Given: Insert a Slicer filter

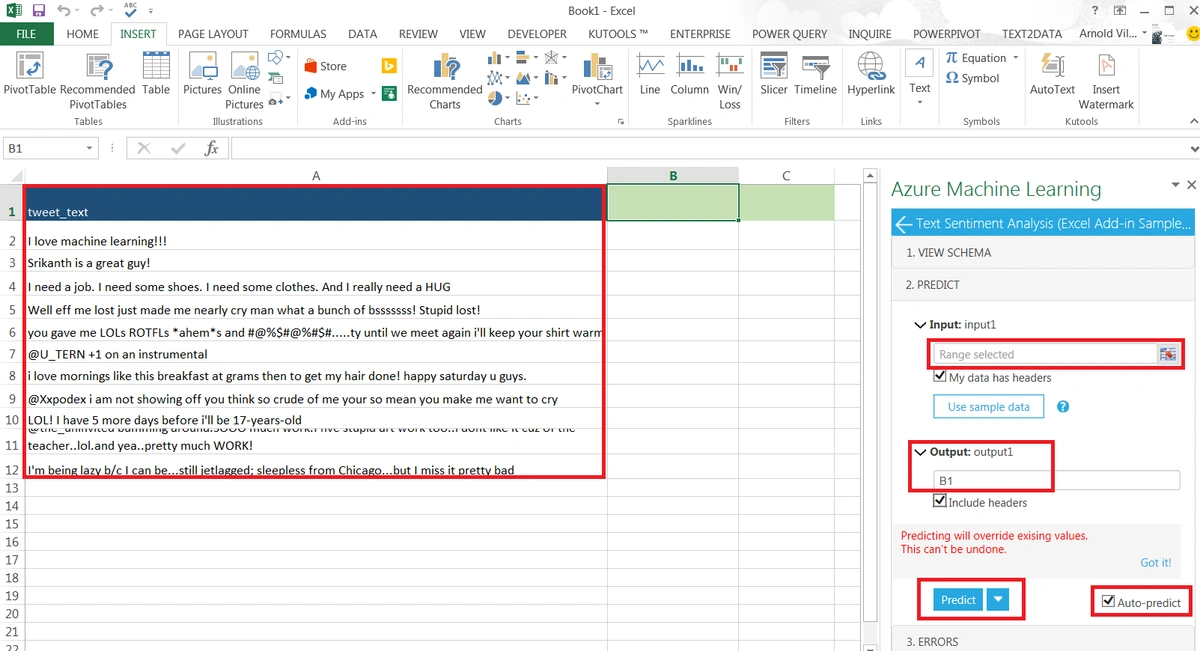Looking at the screenshot, I should coord(773,68).
